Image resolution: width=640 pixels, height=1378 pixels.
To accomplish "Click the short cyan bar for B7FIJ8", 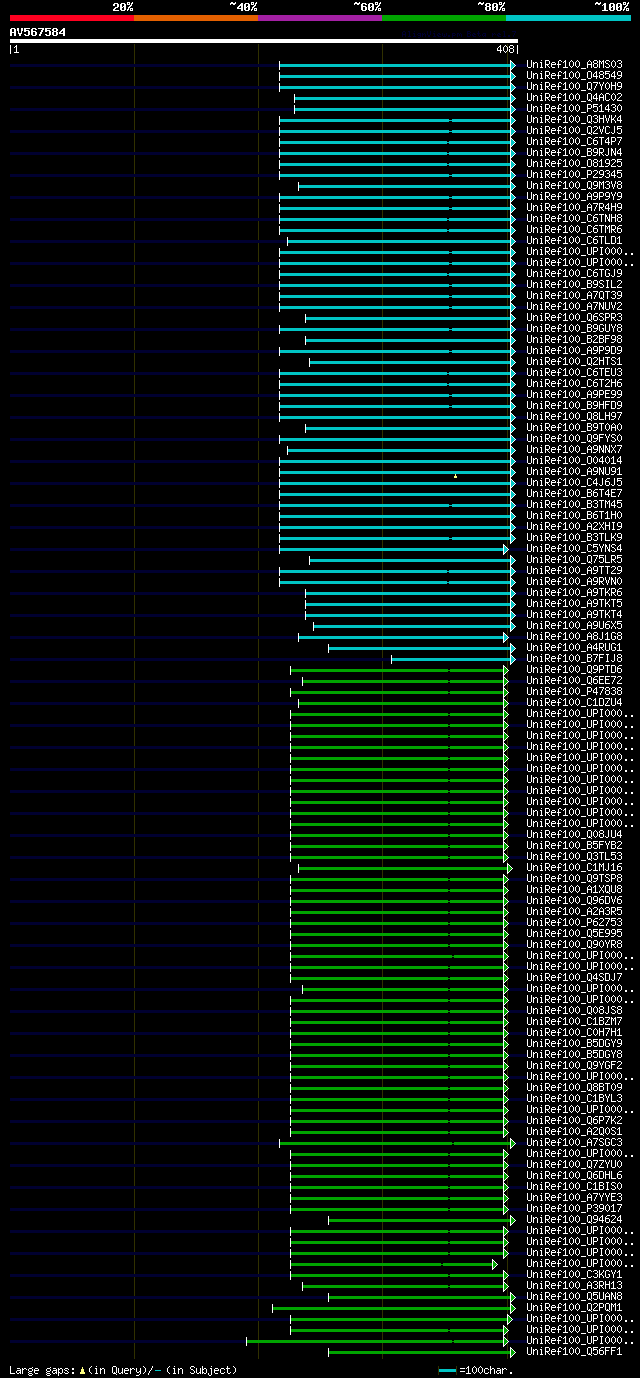I will [453, 659].
